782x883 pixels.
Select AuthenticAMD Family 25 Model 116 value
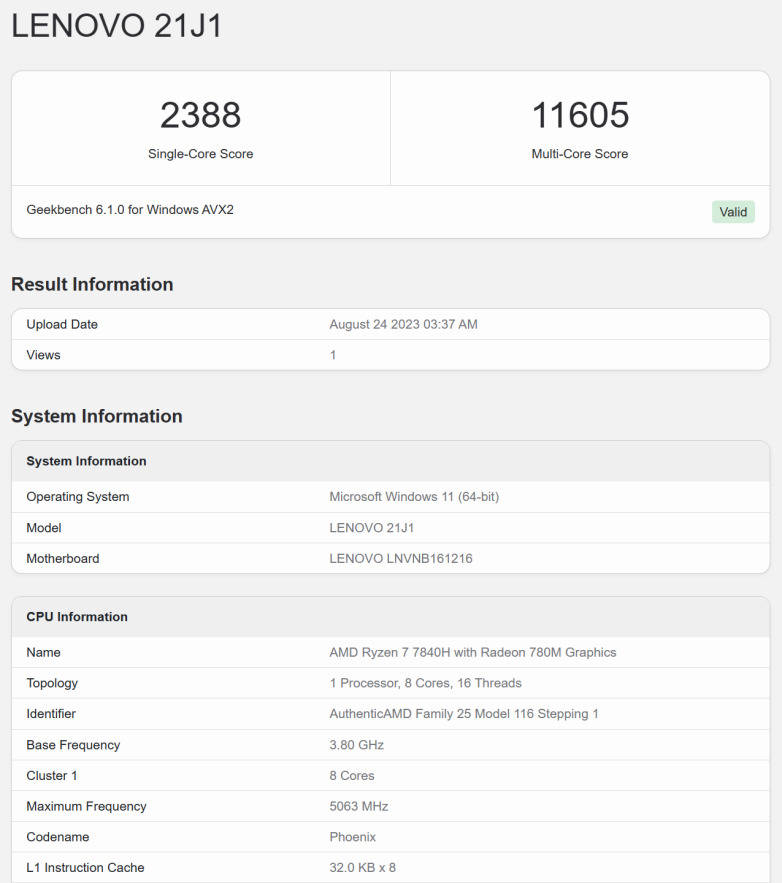[x=464, y=713]
